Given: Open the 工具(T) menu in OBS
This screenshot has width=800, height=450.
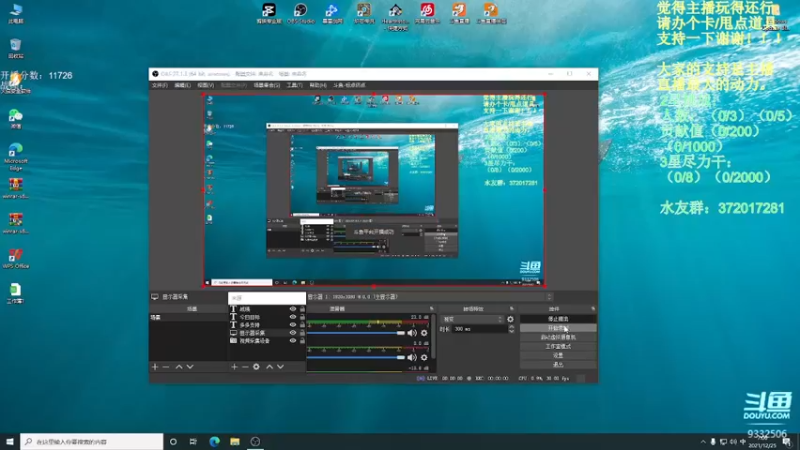Looking at the screenshot, I should pyautogui.click(x=294, y=85).
